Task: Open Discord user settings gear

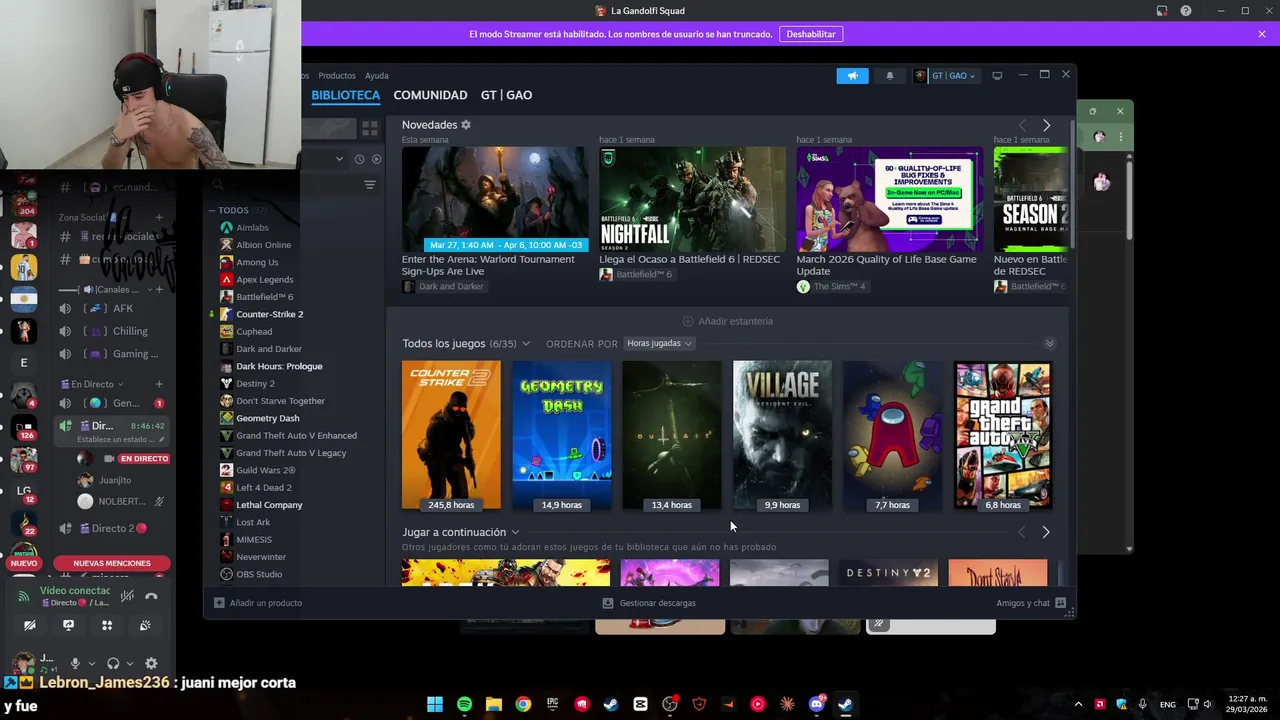Action: click(151, 663)
